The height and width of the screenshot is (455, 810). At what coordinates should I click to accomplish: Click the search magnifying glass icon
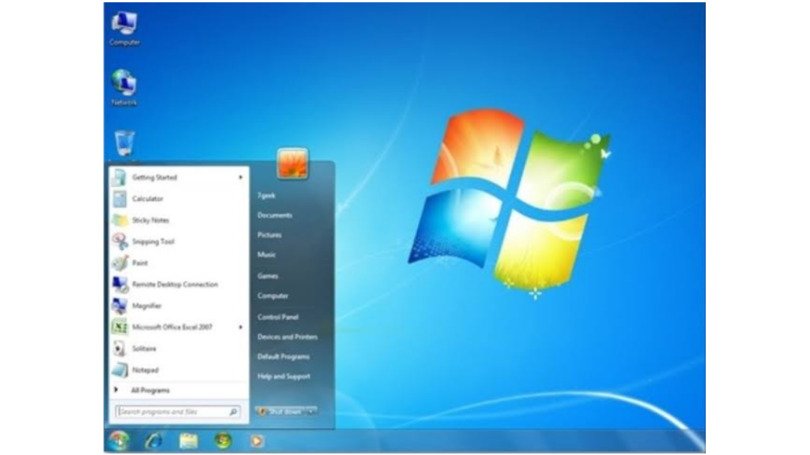[233, 412]
